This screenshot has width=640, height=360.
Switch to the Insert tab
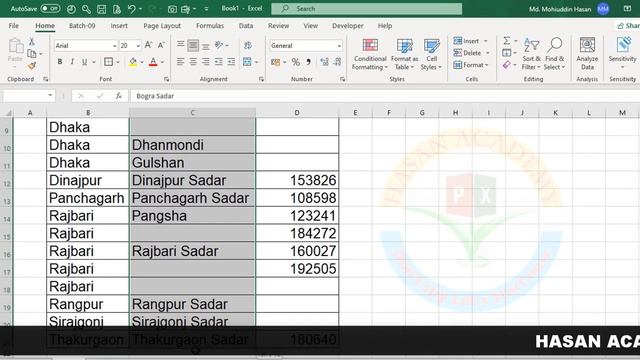point(119,26)
